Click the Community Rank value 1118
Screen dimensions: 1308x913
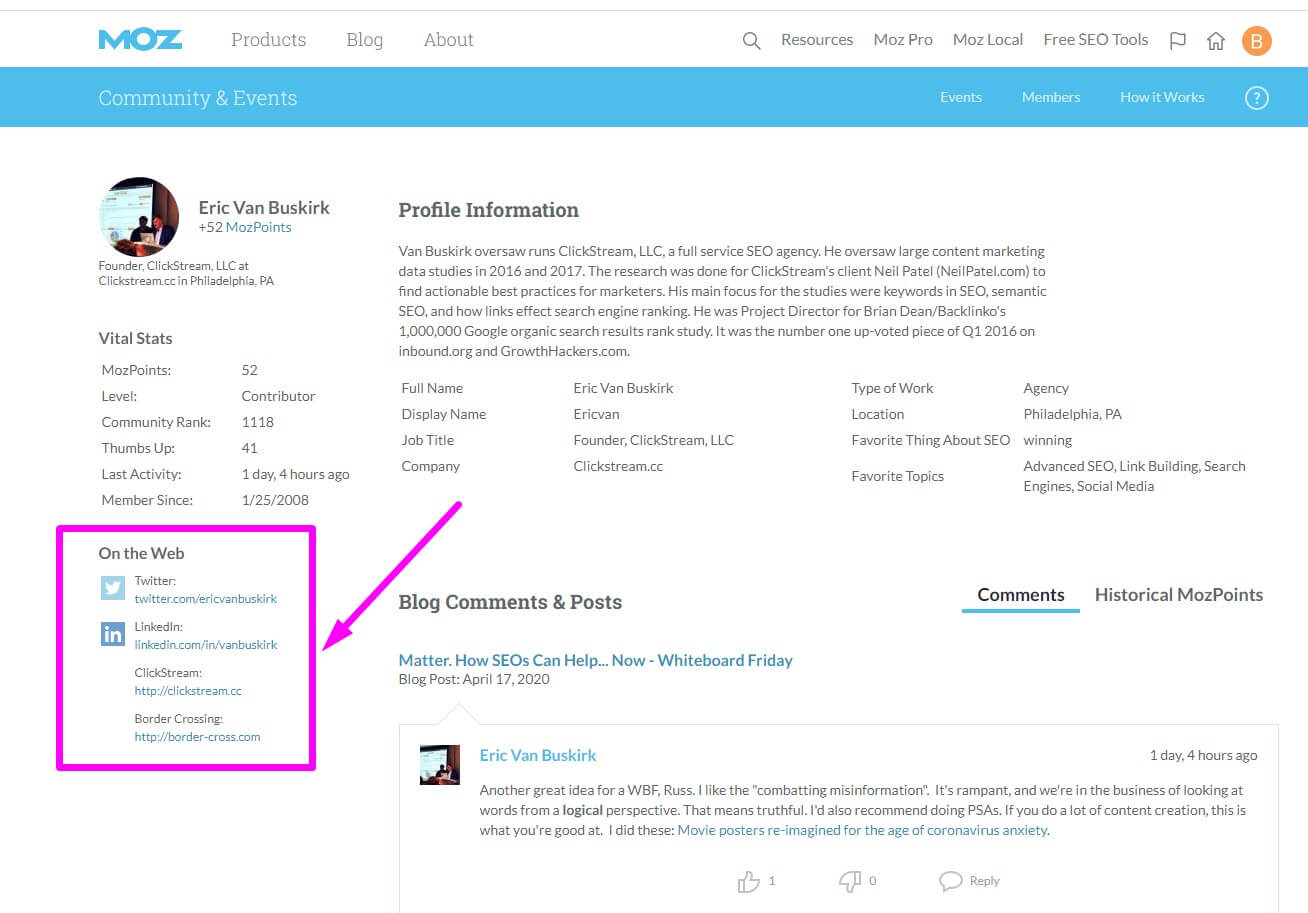click(258, 422)
